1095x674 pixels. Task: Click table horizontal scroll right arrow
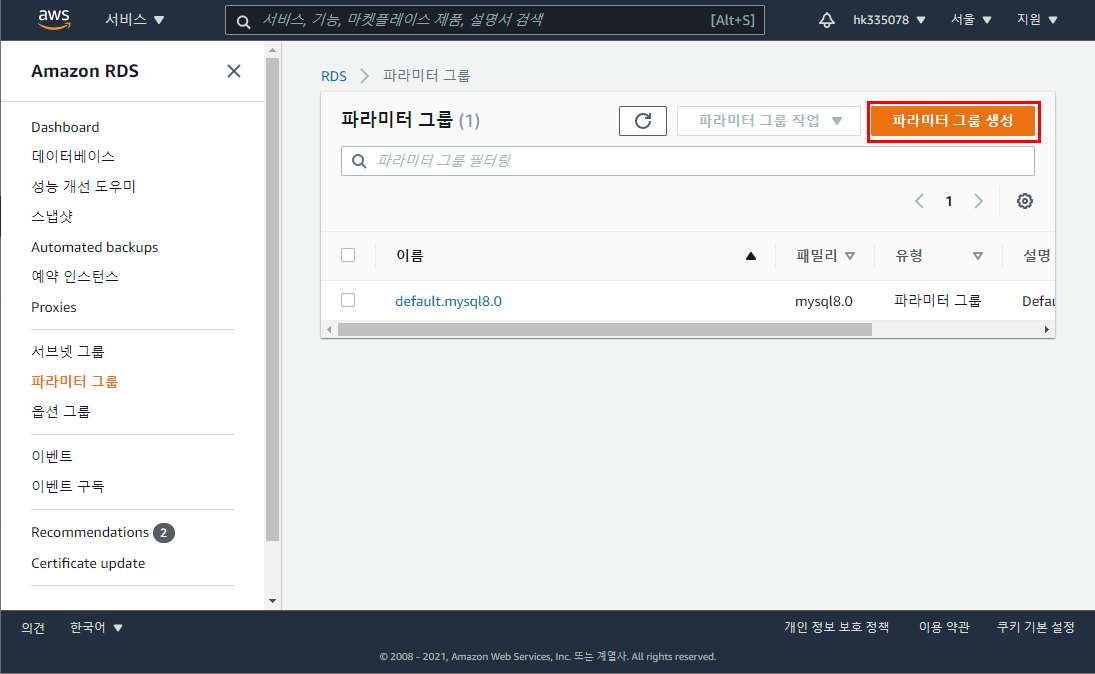pyautogui.click(x=1046, y=330)
